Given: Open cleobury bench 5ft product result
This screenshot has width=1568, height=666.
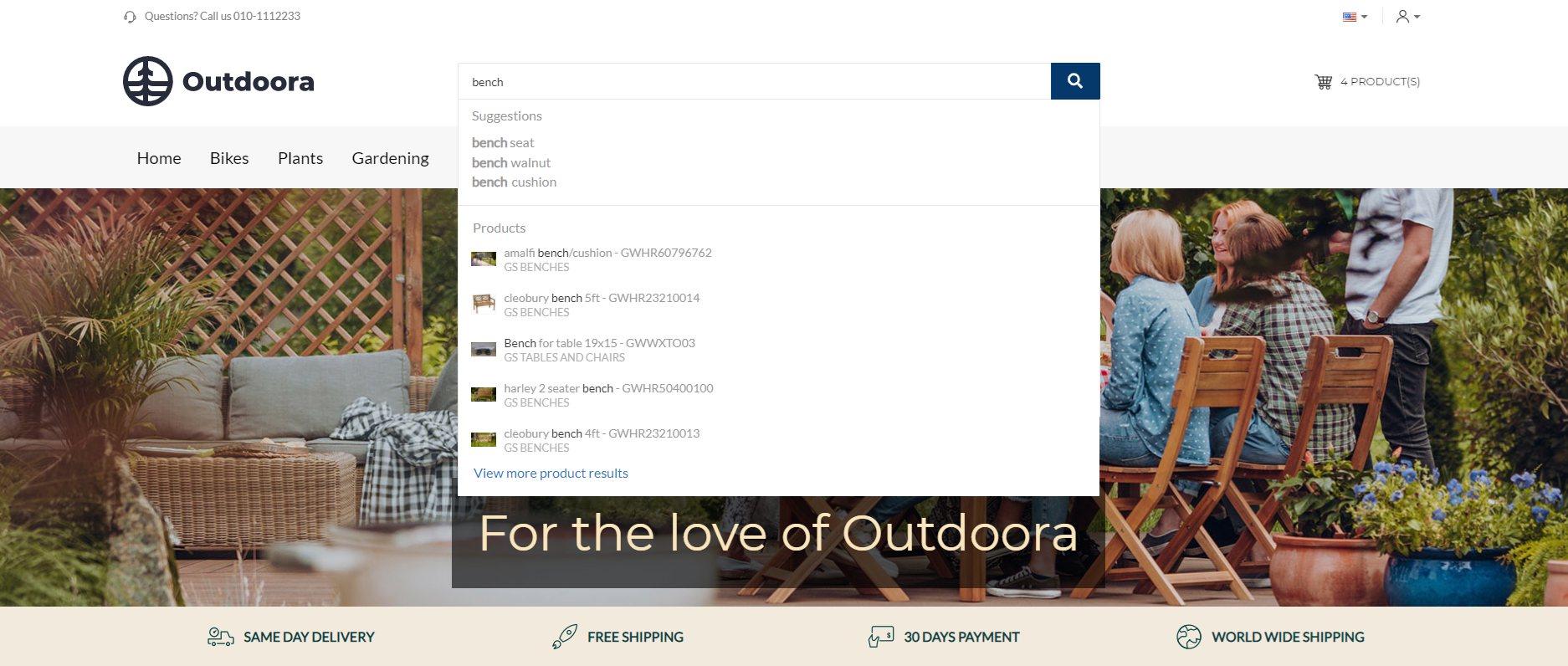Looking at the screenshot, I should pos(602,298).
